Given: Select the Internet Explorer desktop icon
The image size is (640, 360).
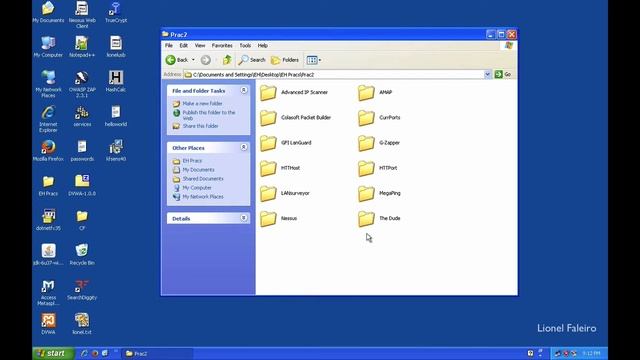Looking at the screenshot, I should 48,119.
